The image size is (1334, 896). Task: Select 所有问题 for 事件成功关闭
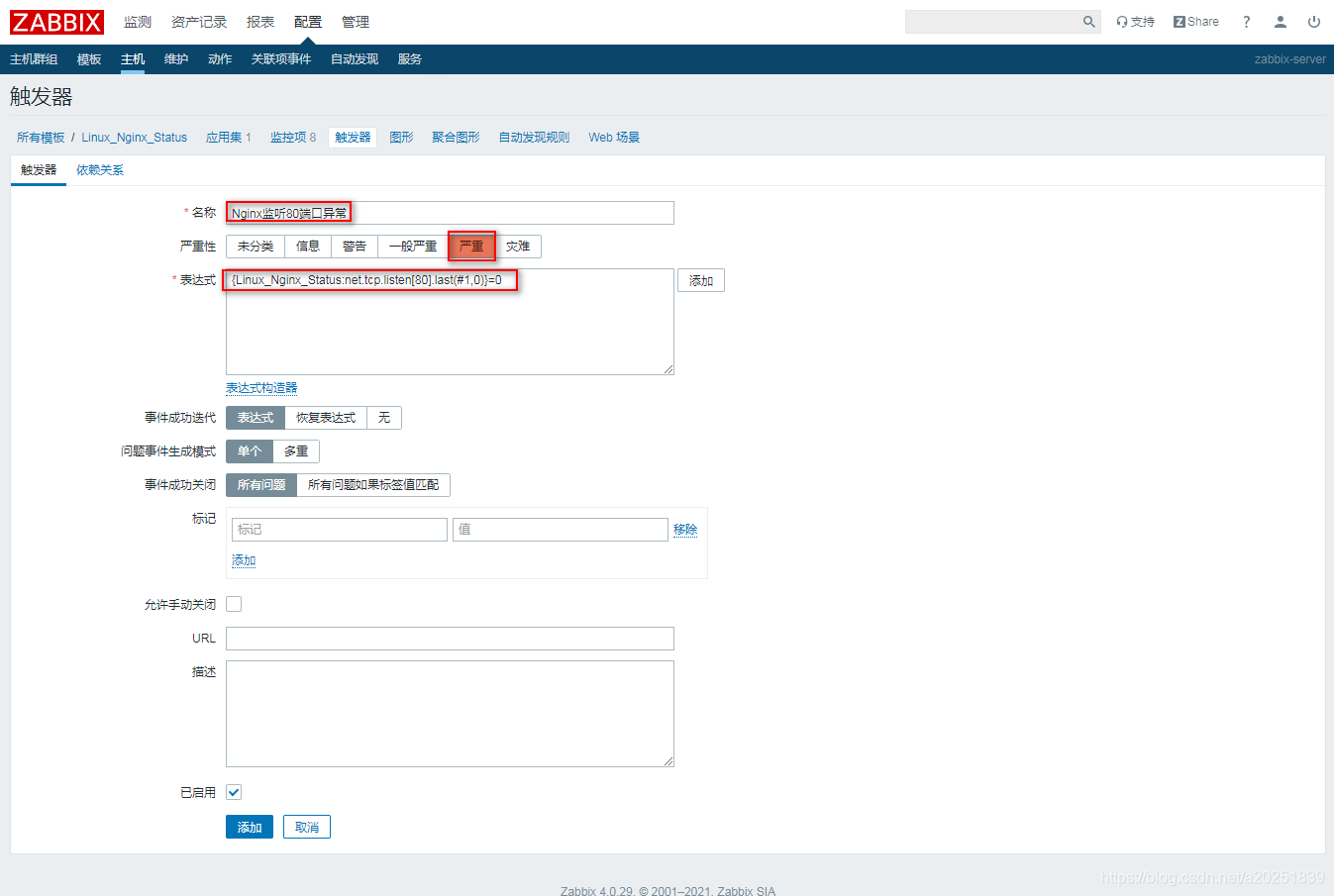click(x=261, y=485)
